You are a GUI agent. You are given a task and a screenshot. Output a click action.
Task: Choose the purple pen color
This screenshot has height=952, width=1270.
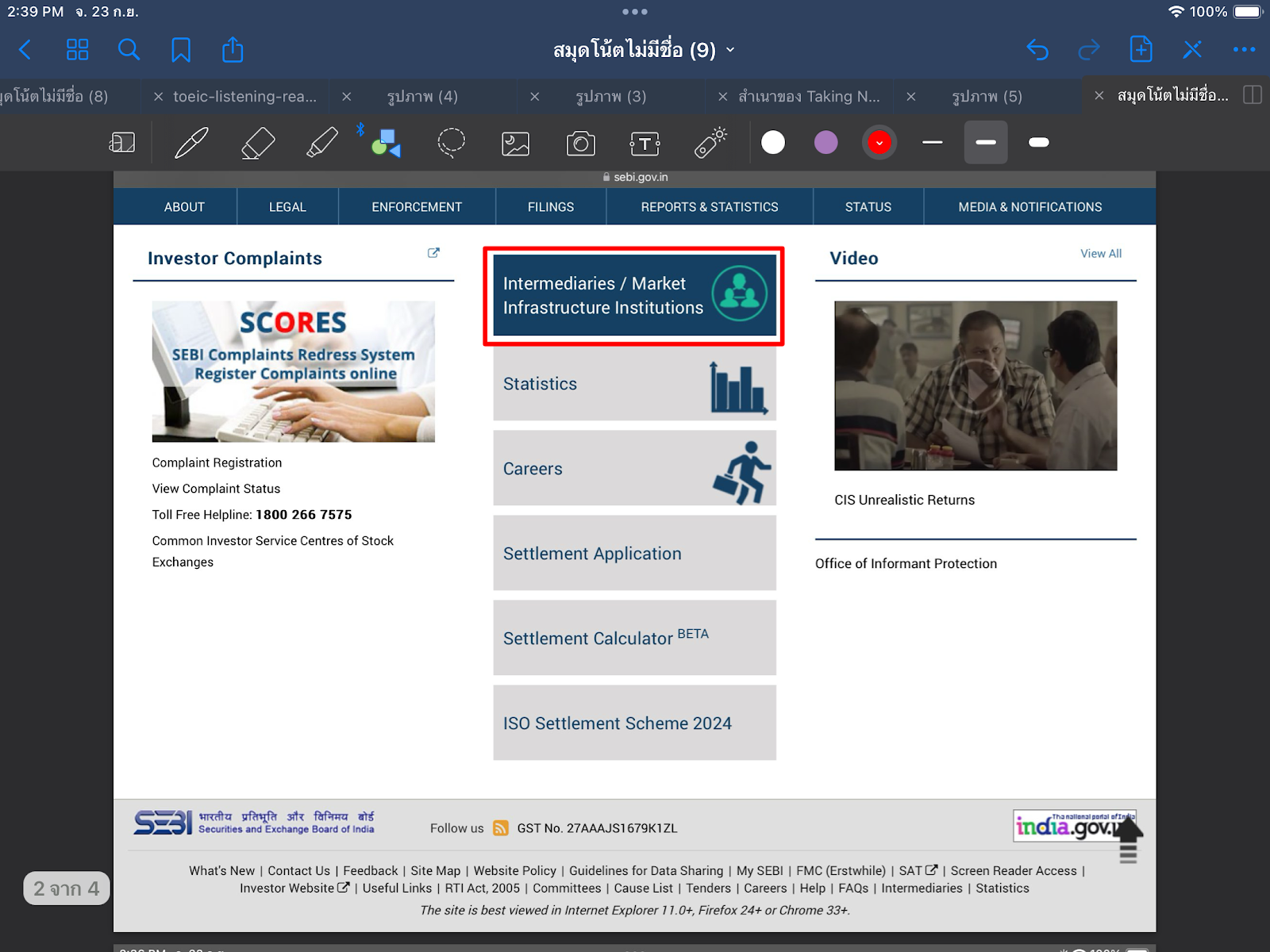825,143
